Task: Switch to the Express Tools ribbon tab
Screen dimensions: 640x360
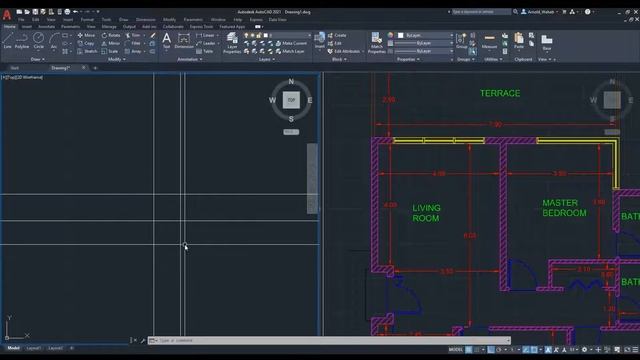Action: [201, 27]
